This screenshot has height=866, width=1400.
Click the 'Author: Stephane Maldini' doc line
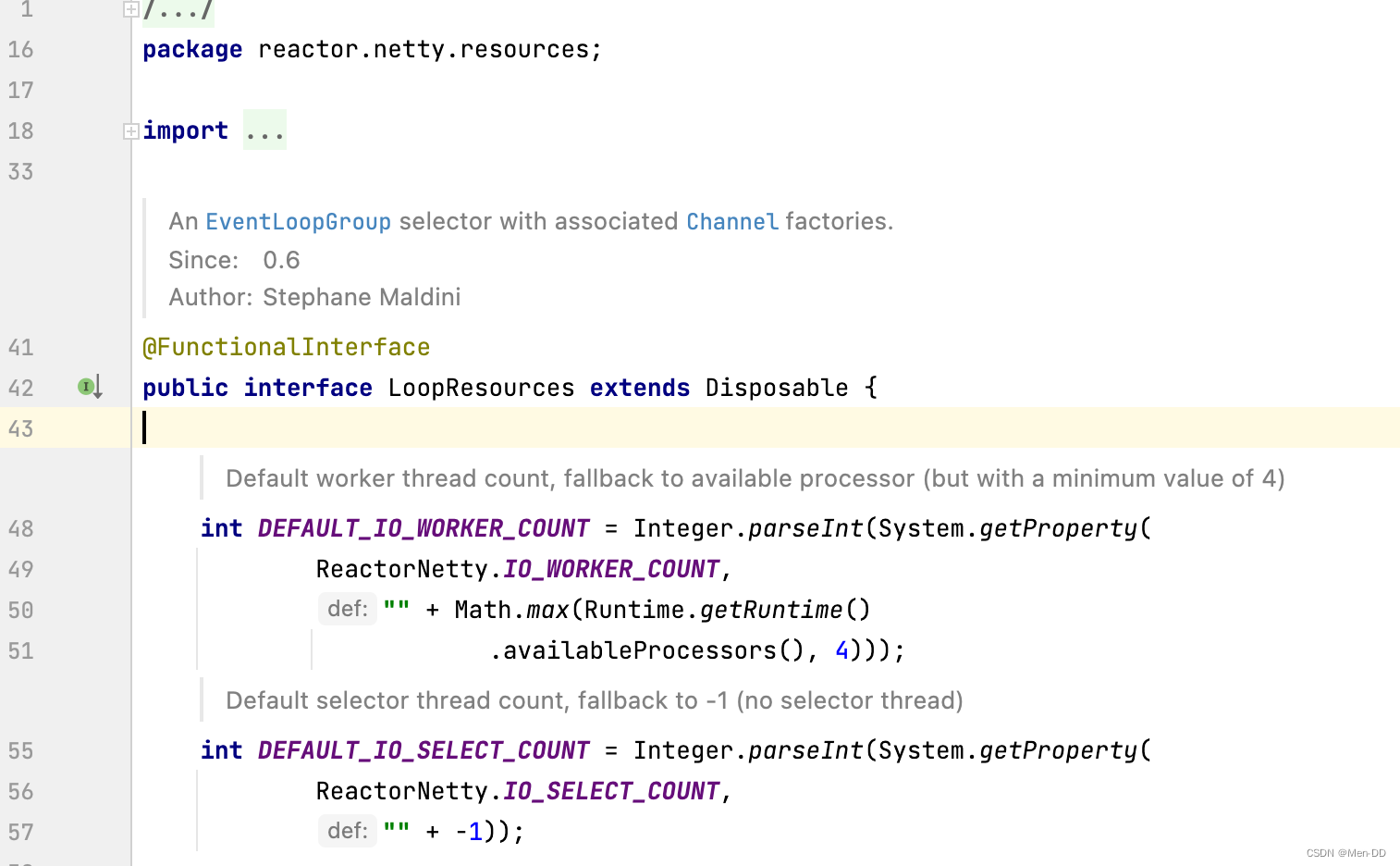tap(314, 297)
